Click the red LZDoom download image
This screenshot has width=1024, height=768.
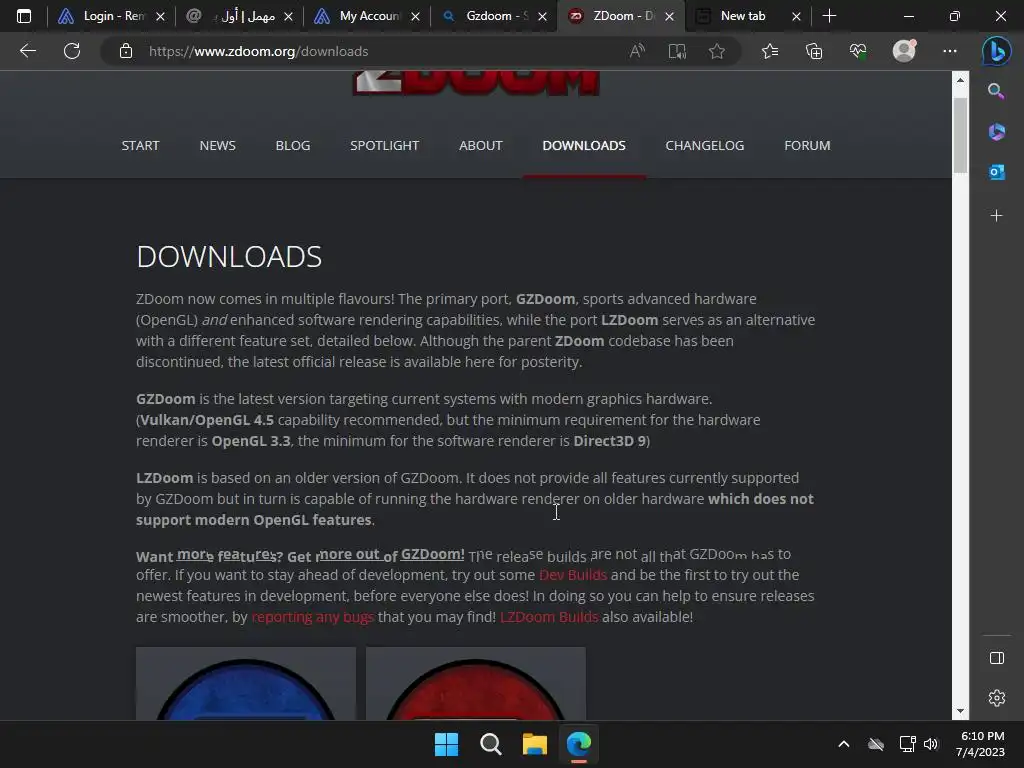pyautogui.click(x=475, y=684)
